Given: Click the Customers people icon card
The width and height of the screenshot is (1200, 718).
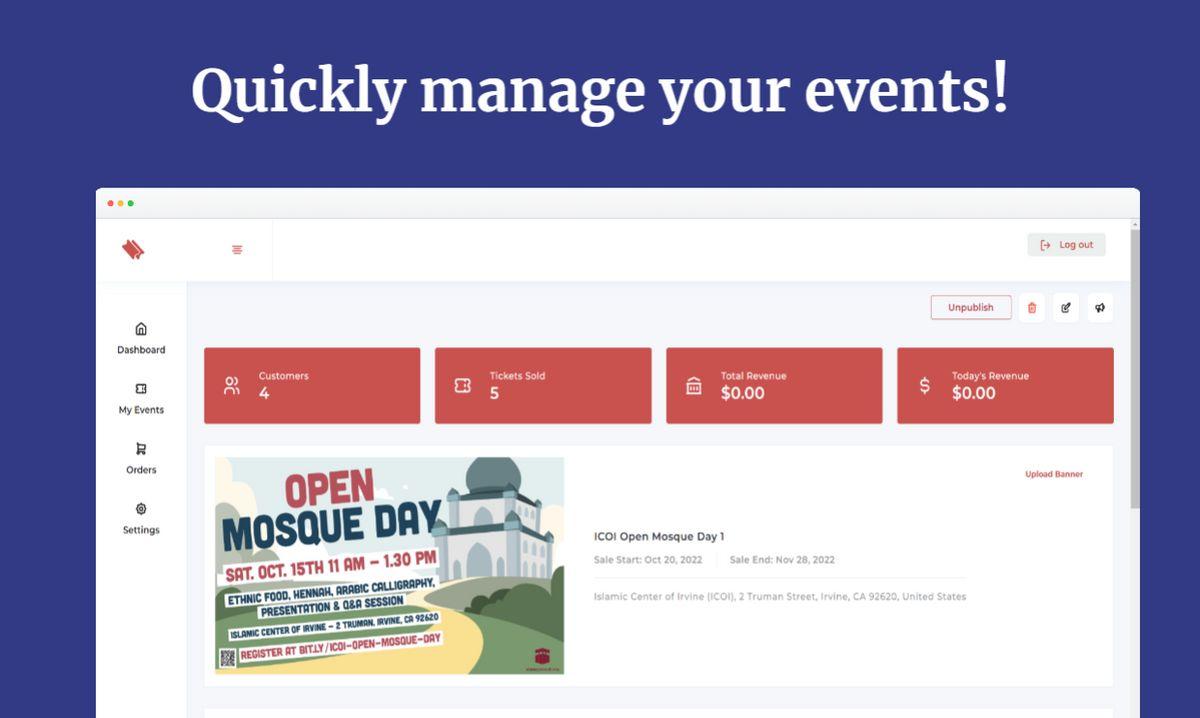Looking at the screenshot, I should click(x=232, y=386).
